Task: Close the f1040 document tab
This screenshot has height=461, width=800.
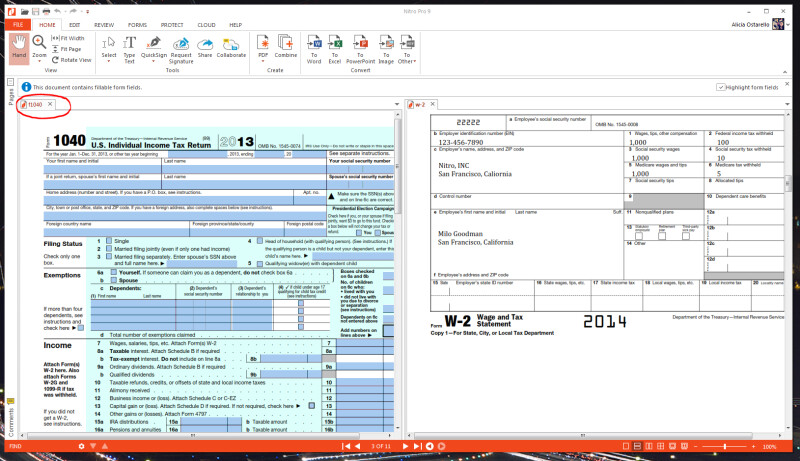Action: point(50,104)
